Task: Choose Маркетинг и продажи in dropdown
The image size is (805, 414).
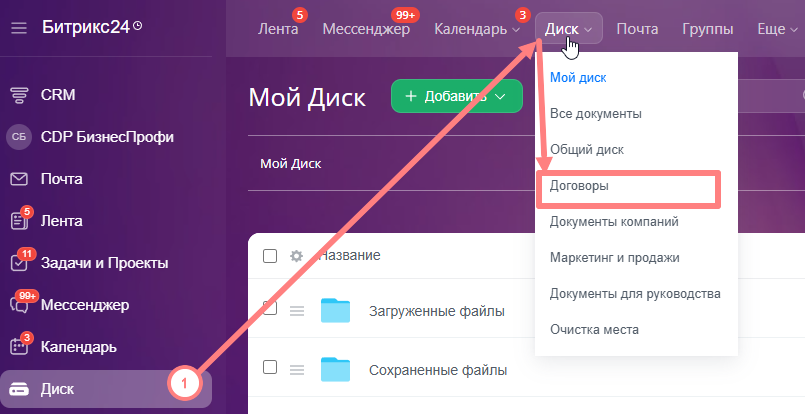Action: tap(615, 257)
